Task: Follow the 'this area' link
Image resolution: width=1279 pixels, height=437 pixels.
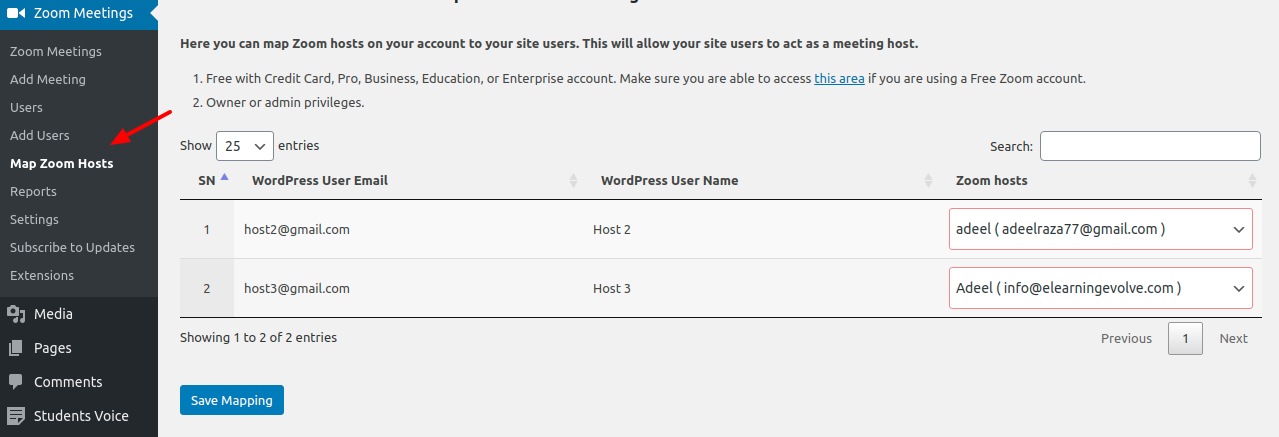Action: point(839,78)
